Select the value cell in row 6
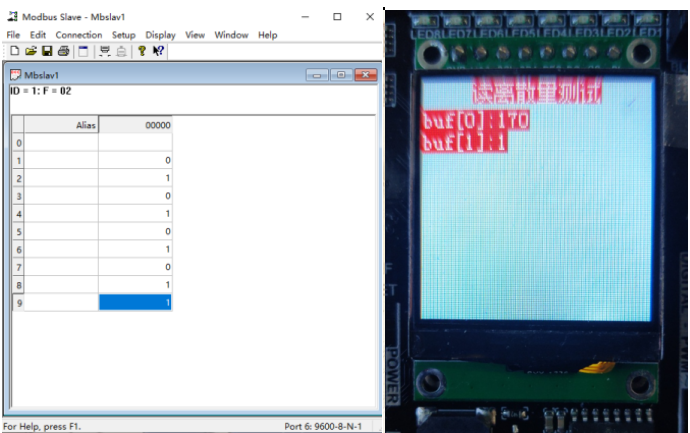Screen dimensions: 690x433 136,250
